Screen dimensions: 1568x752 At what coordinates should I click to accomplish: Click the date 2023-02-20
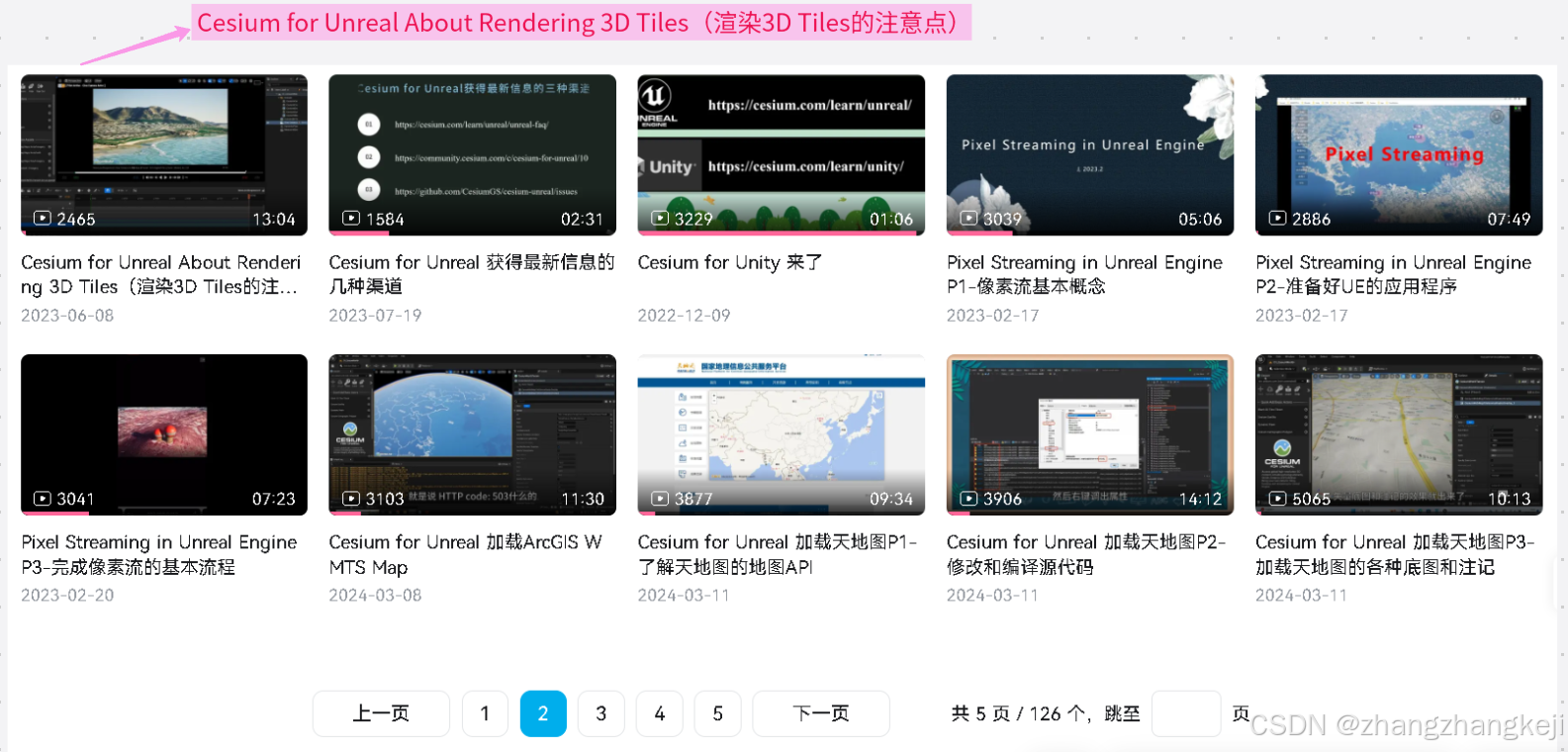67,596
